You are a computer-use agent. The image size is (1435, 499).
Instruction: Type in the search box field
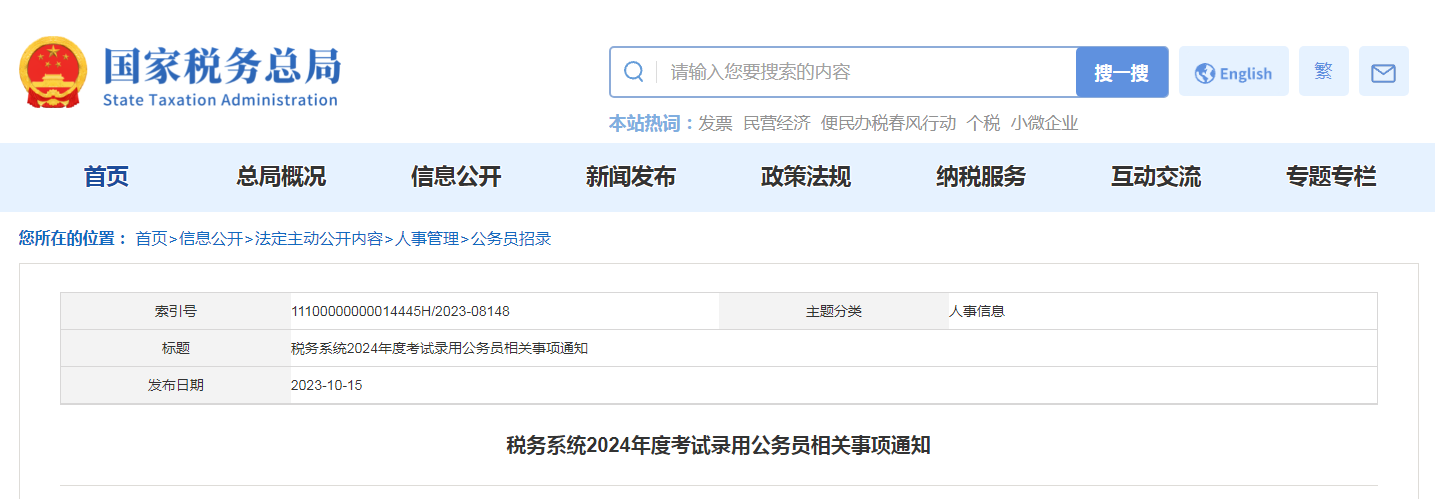(860, 72)
